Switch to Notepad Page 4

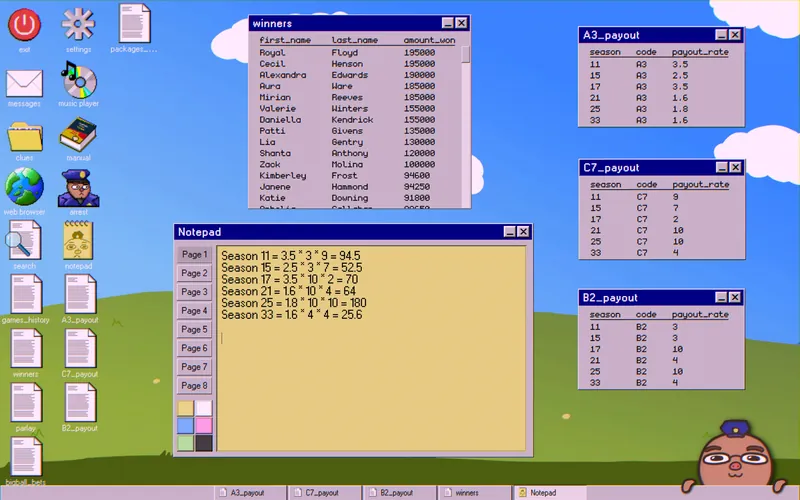[194, 310]
